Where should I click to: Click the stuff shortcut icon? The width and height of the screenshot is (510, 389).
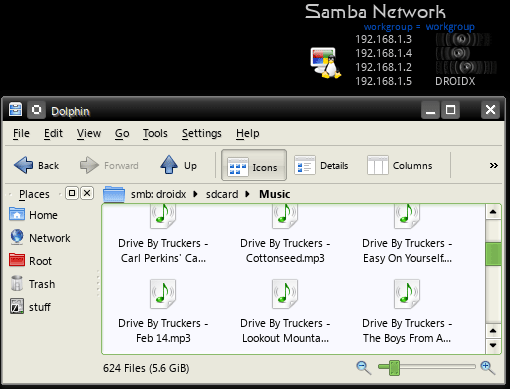pos(17,306)
